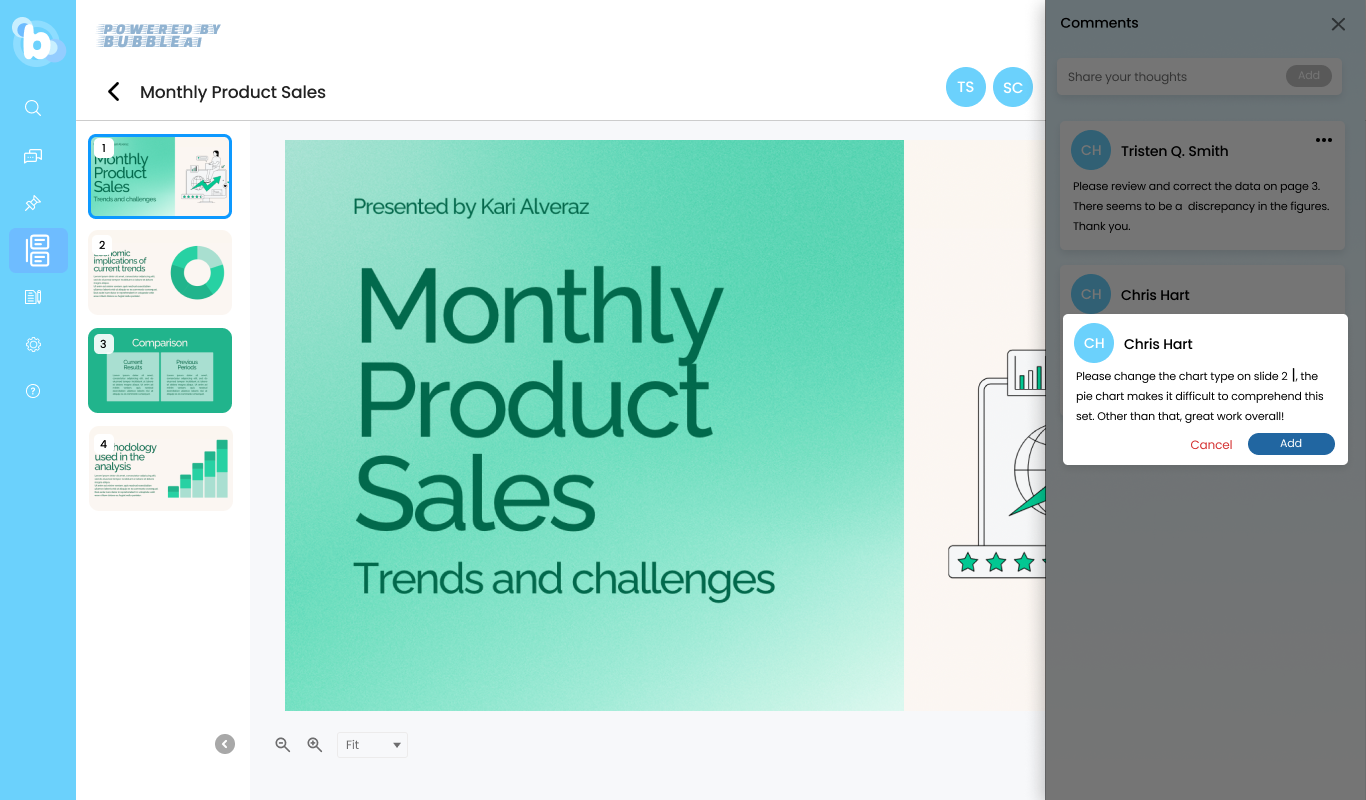Click the pin icon in the sidebar

(x=33, y=204)
